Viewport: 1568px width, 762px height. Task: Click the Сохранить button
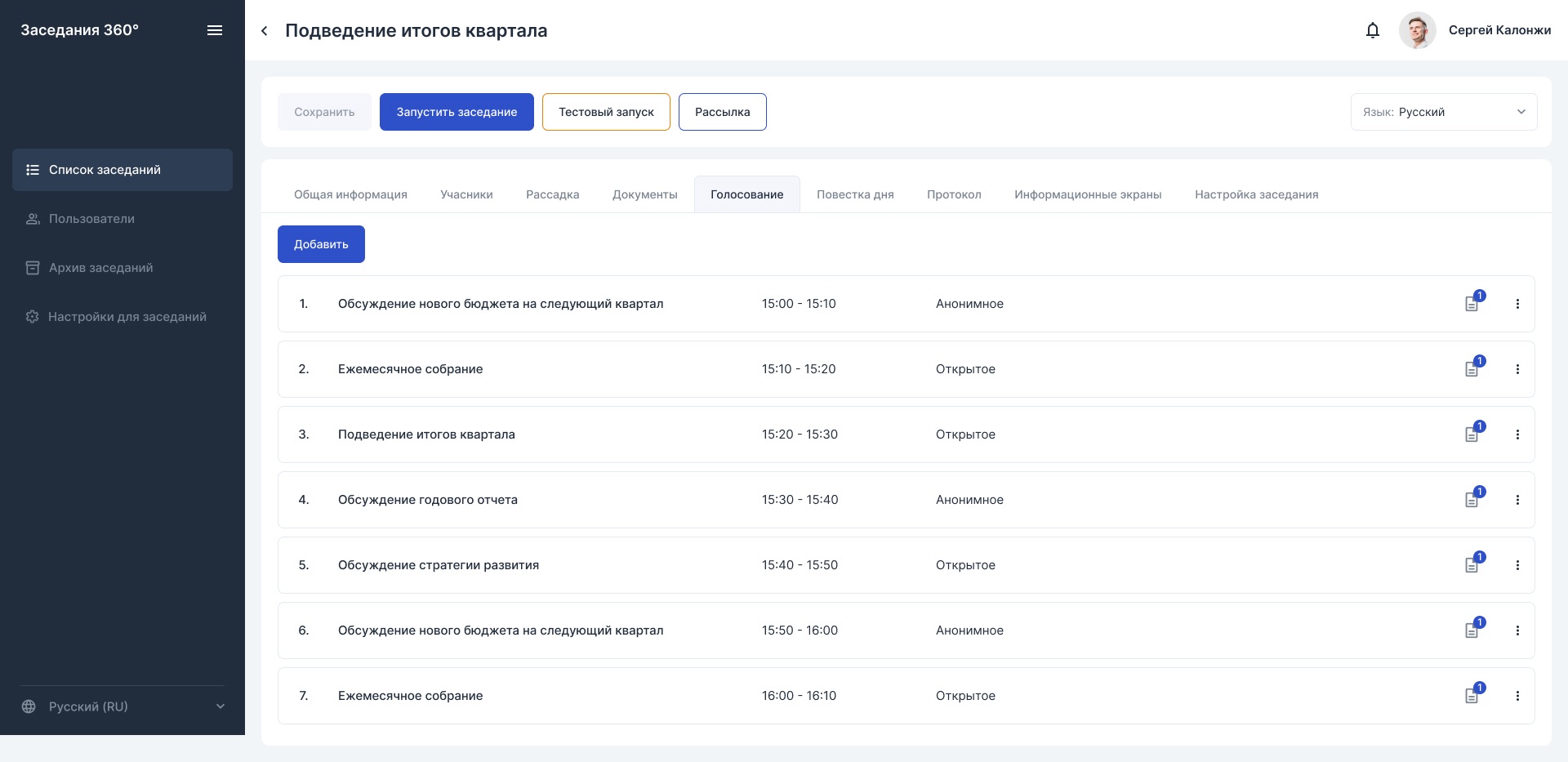coord(324,112)
